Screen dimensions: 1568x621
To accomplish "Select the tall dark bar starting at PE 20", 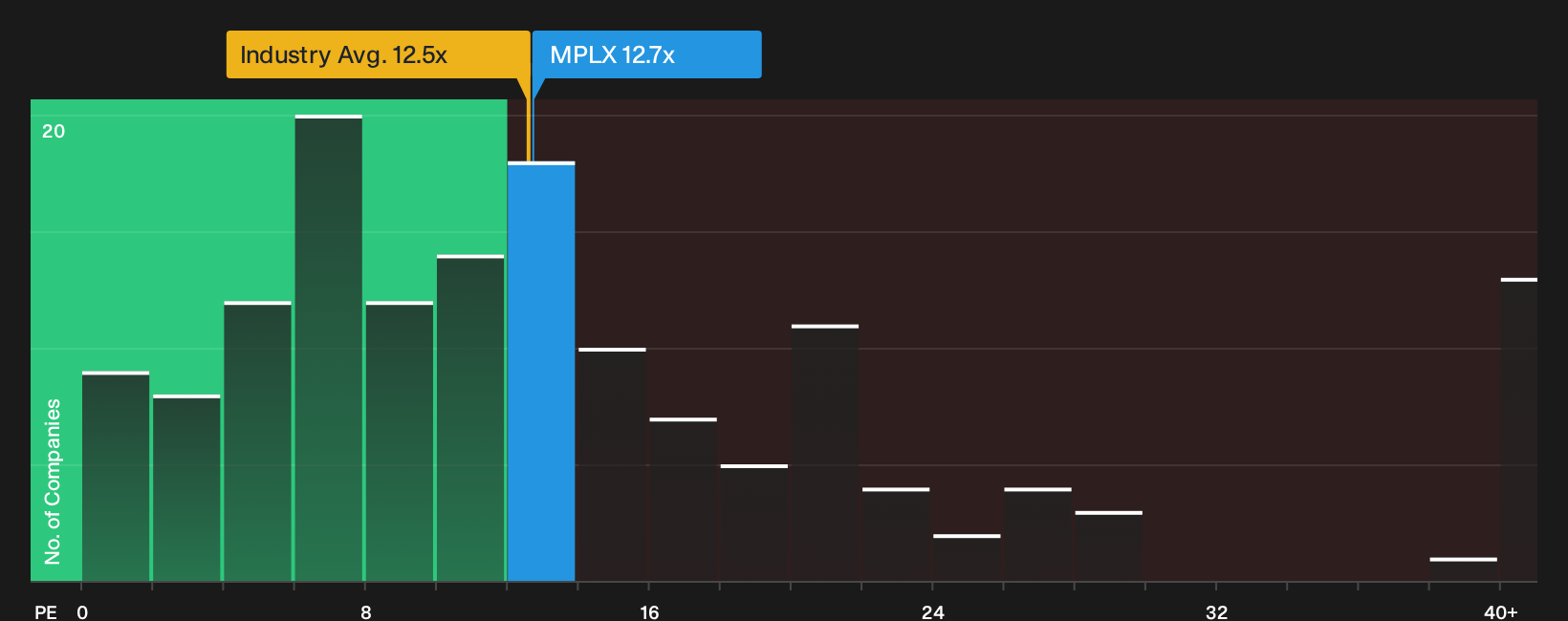I will coord(825,453).
